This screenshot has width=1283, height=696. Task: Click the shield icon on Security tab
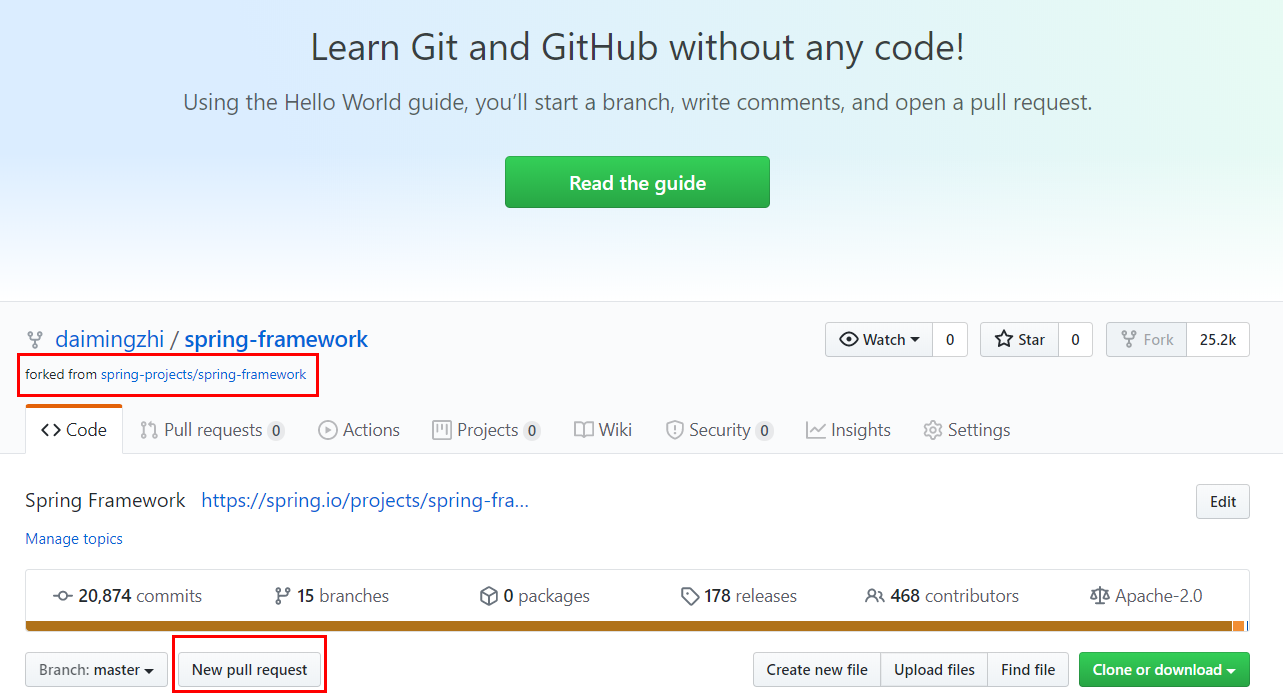coord(675,430)
